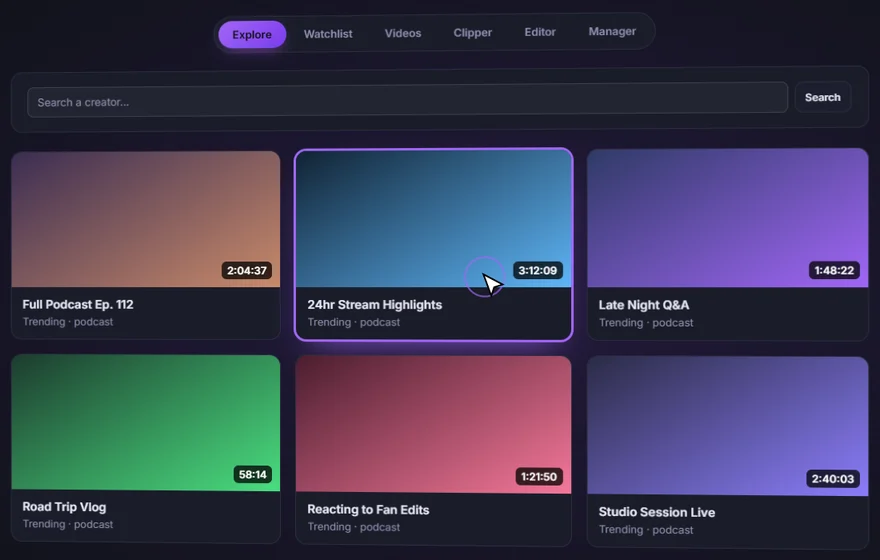Click the Search button
Screen dimensions: 880x560
(x=823, y=97)
